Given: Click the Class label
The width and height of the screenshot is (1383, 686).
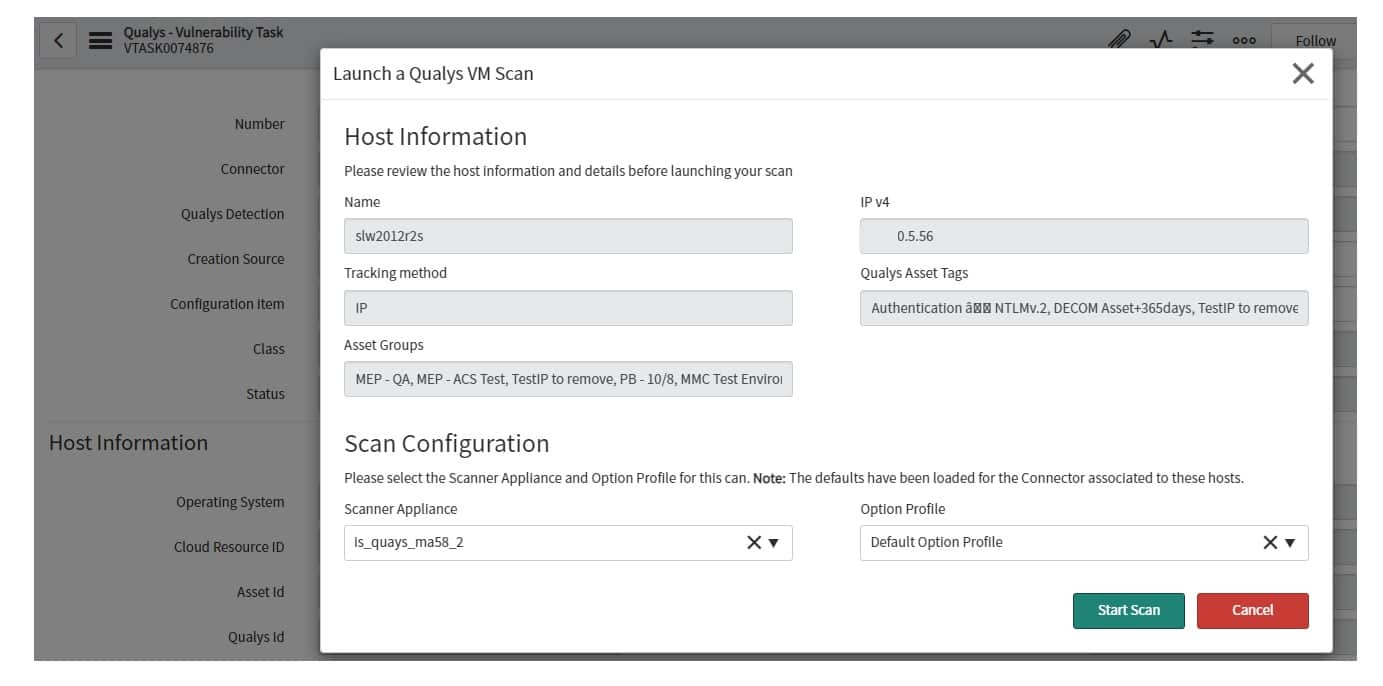Looking at the screenshot, I should (269, 349).
